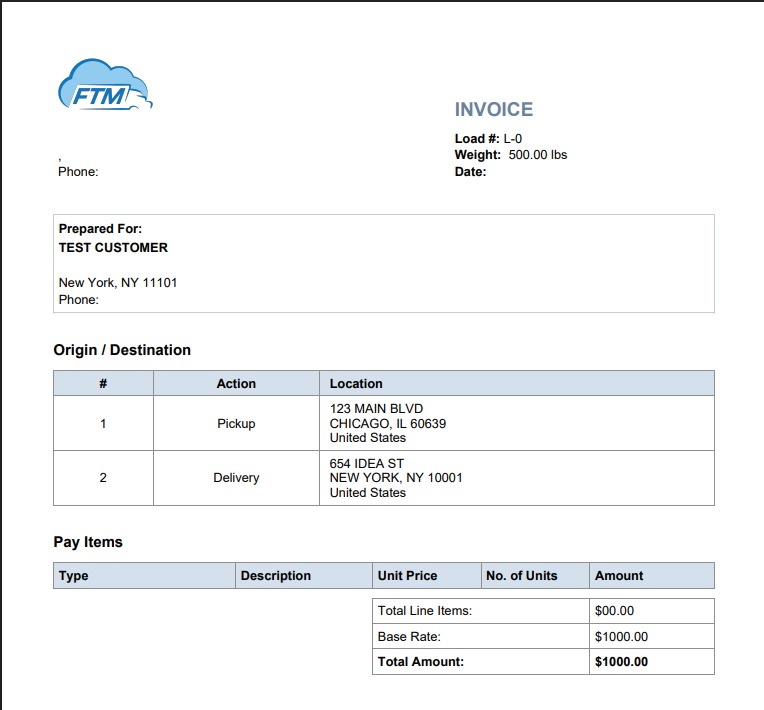The width and height of the screenshot is (764, 710).
Task: Click the Pay Items heading
Action: point(88,542)
